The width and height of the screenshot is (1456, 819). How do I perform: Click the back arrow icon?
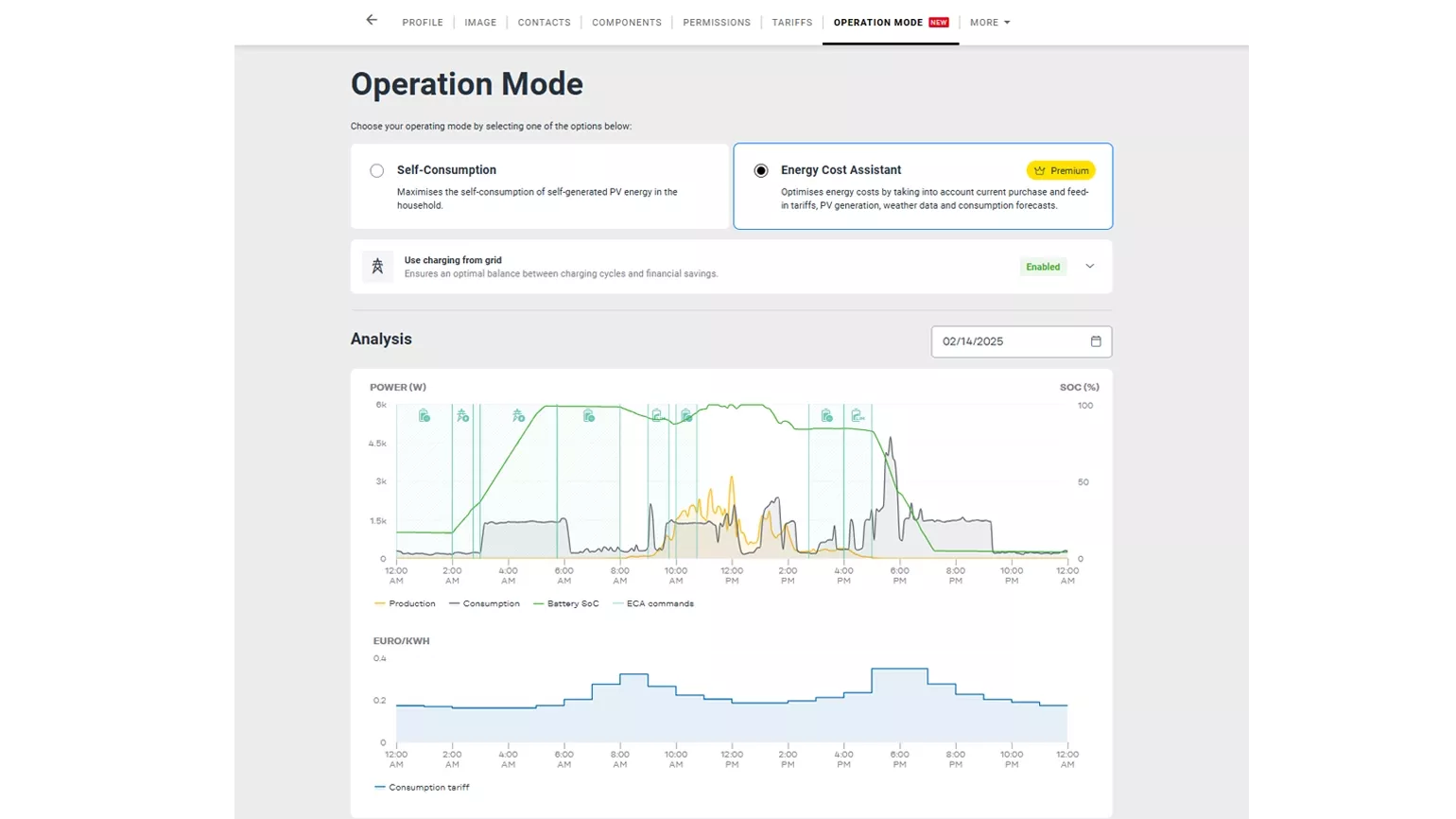coord(372,20)
